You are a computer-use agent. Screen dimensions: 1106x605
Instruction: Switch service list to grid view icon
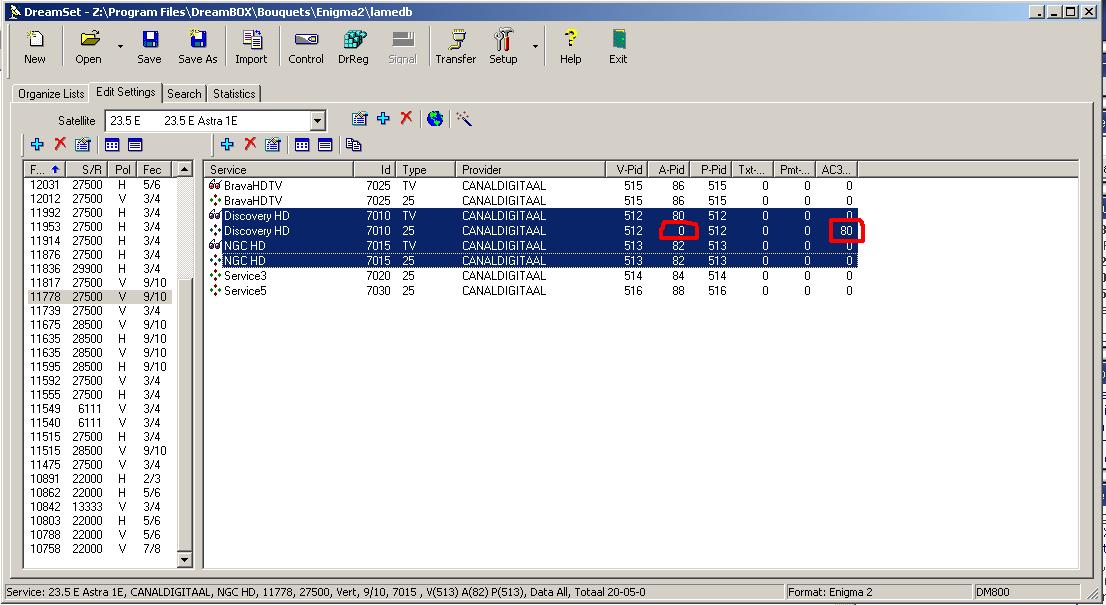pyautogui.click(x=302, y=145)
